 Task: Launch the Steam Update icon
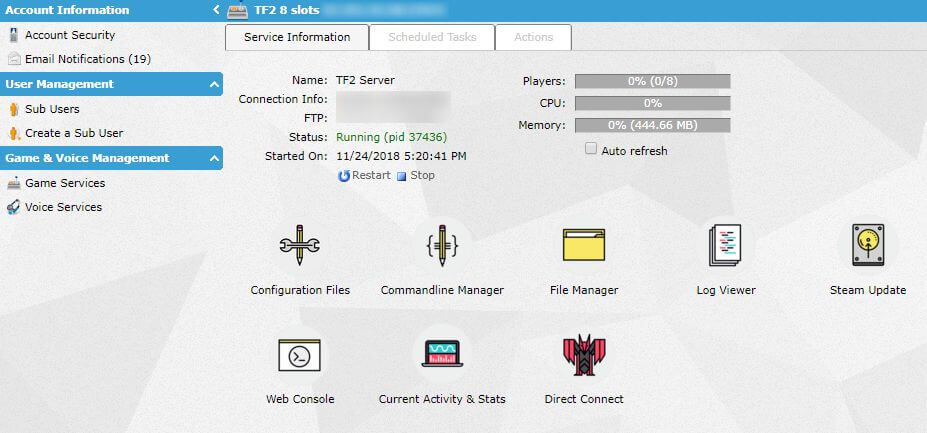[867, 245]
